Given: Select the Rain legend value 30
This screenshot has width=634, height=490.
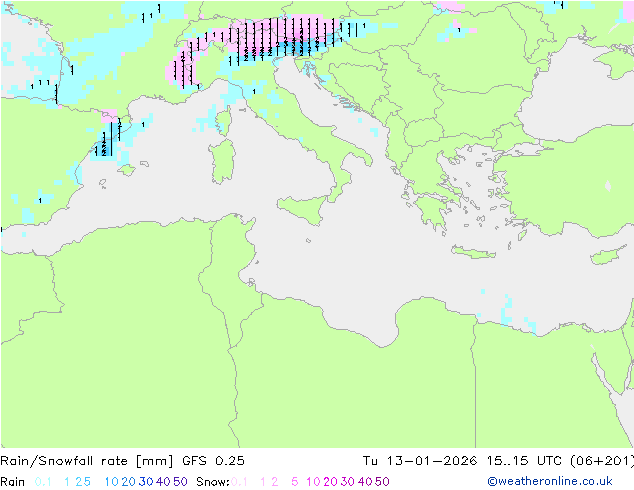Looking at the screenshot, I should [146, 482].
